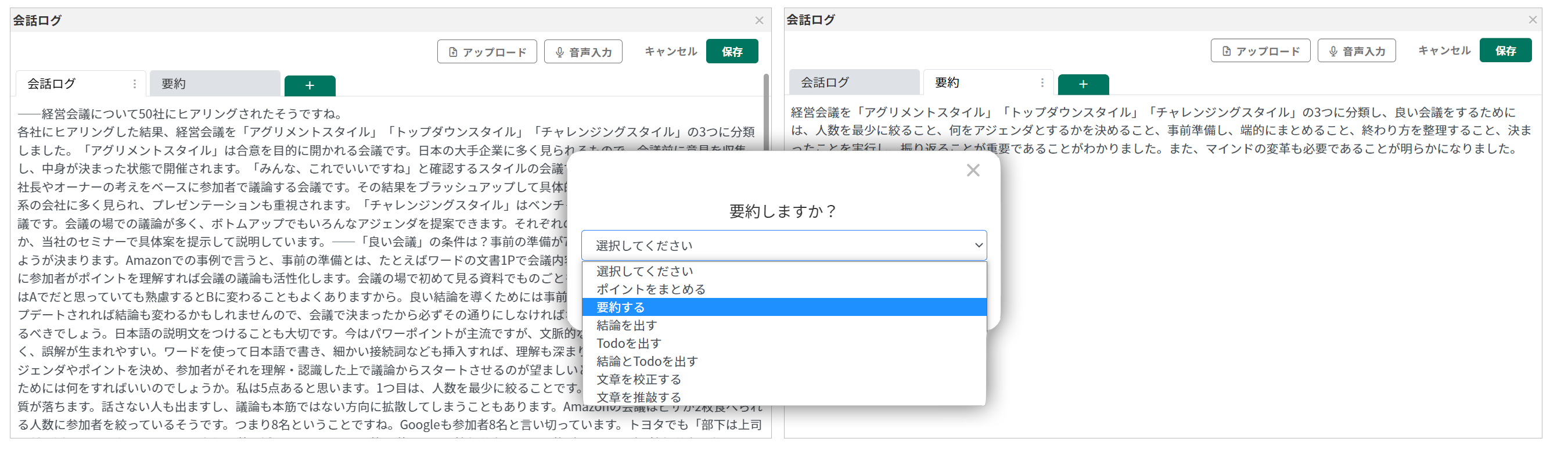Click 保存 button in left panel
The image size is (1568, 453).
point(732,52)
